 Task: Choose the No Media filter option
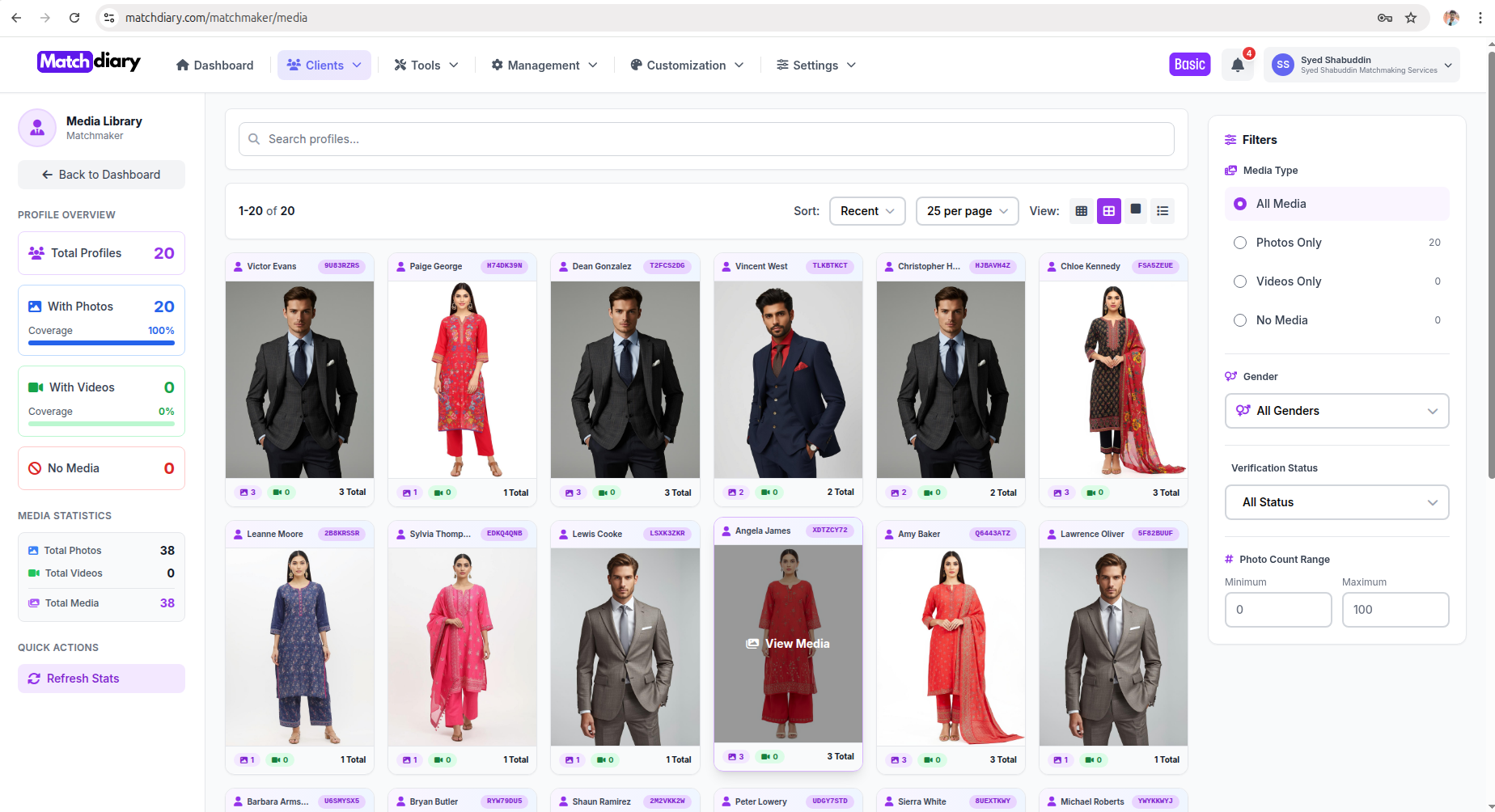[1240, 320]
